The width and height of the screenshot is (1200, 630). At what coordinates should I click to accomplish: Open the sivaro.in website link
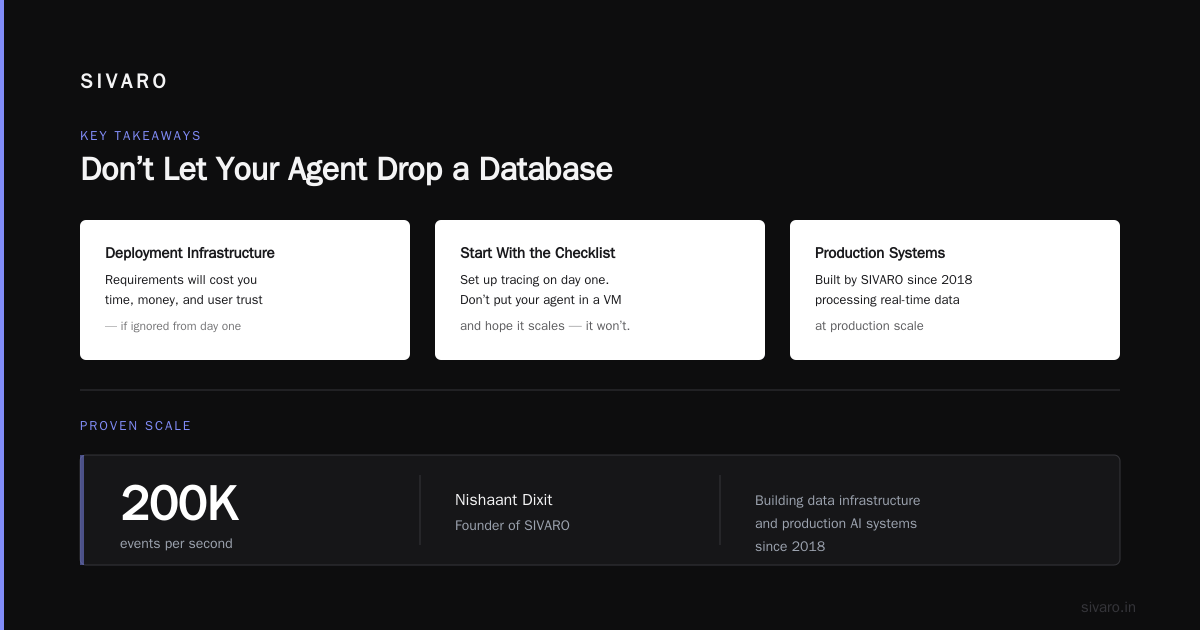pyautogui.click(x=1108, y=607)
